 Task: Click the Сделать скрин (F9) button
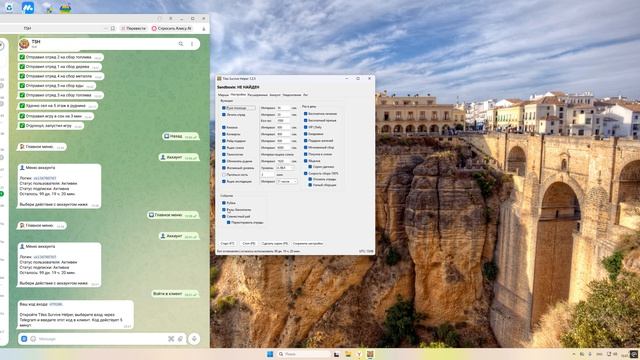tap(275, 244)
